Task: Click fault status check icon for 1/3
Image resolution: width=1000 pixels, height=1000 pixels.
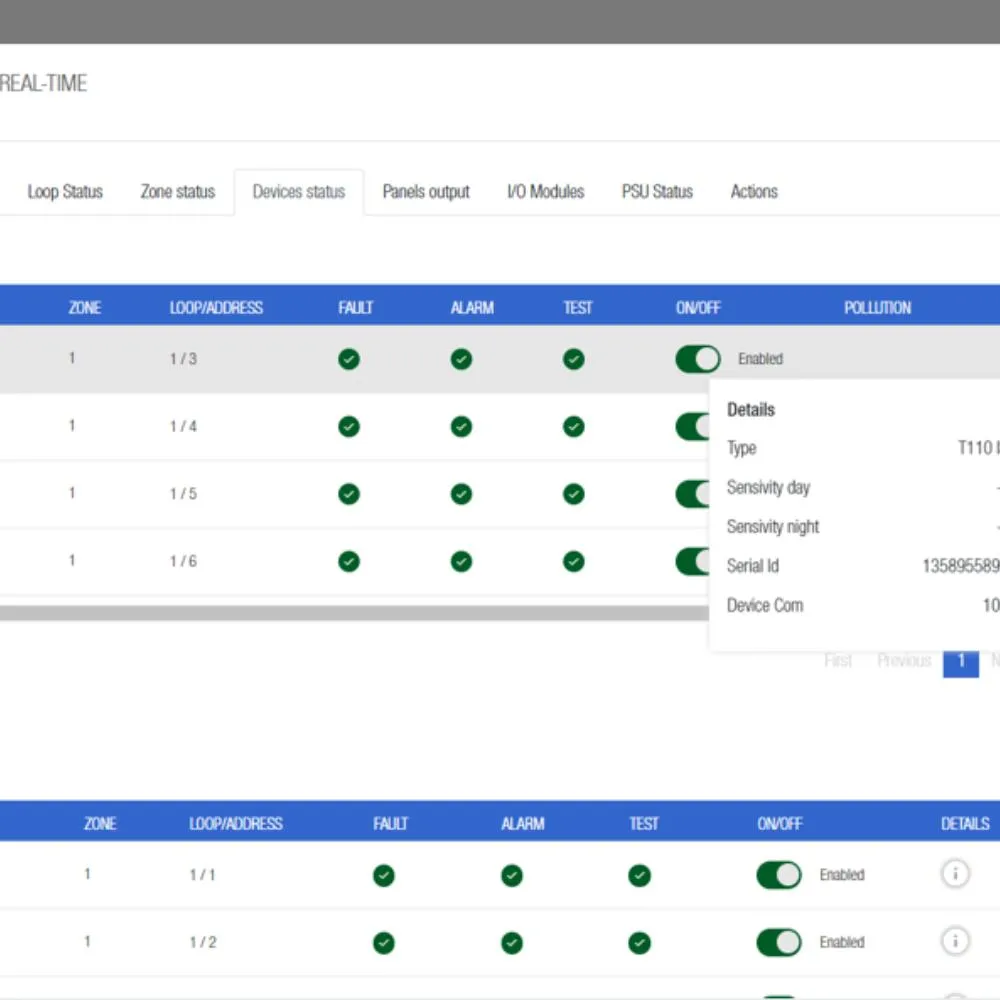Action: (x=349, y=359)
